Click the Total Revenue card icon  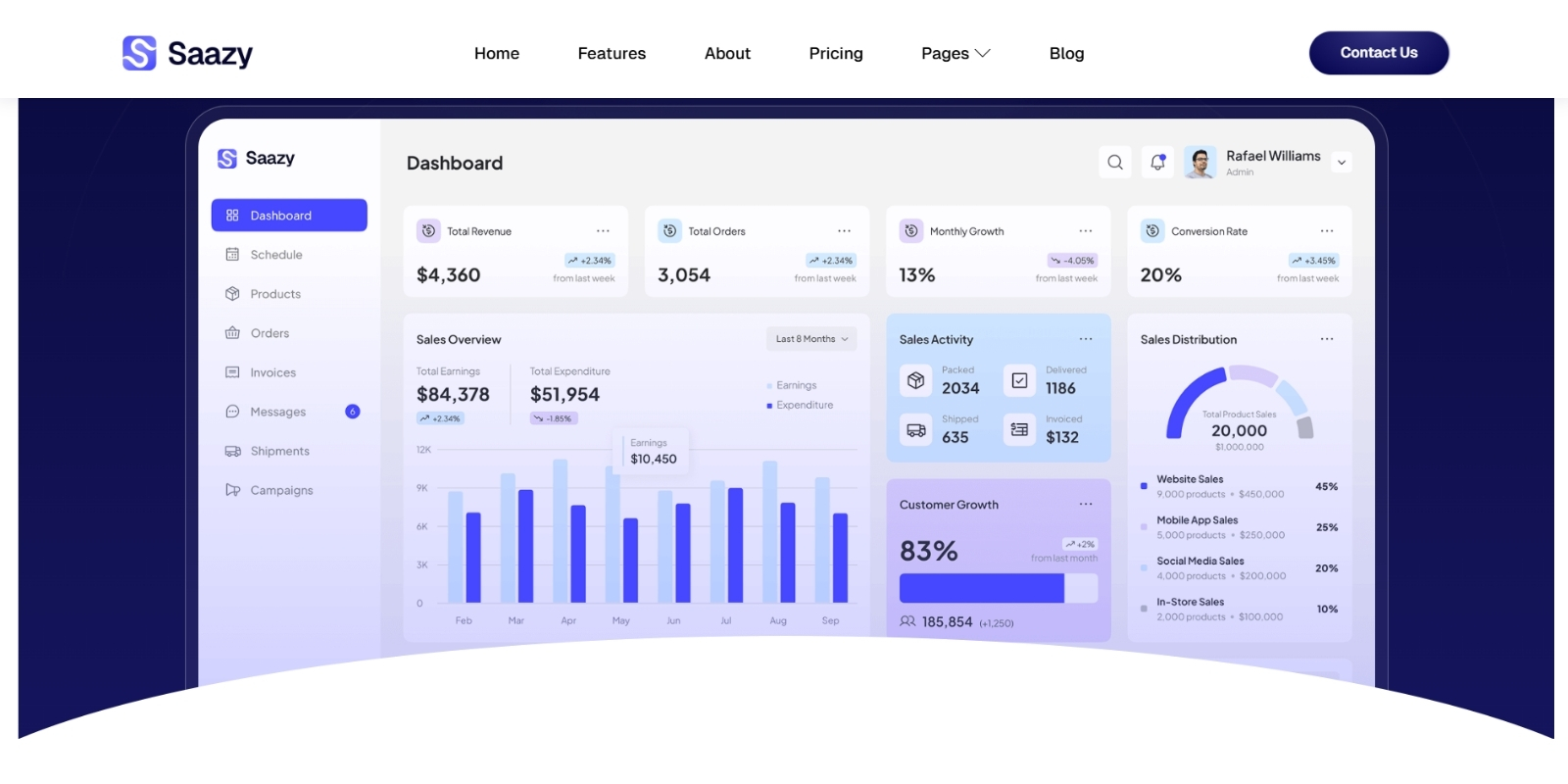pyautogui.click(x=428, y=231)
